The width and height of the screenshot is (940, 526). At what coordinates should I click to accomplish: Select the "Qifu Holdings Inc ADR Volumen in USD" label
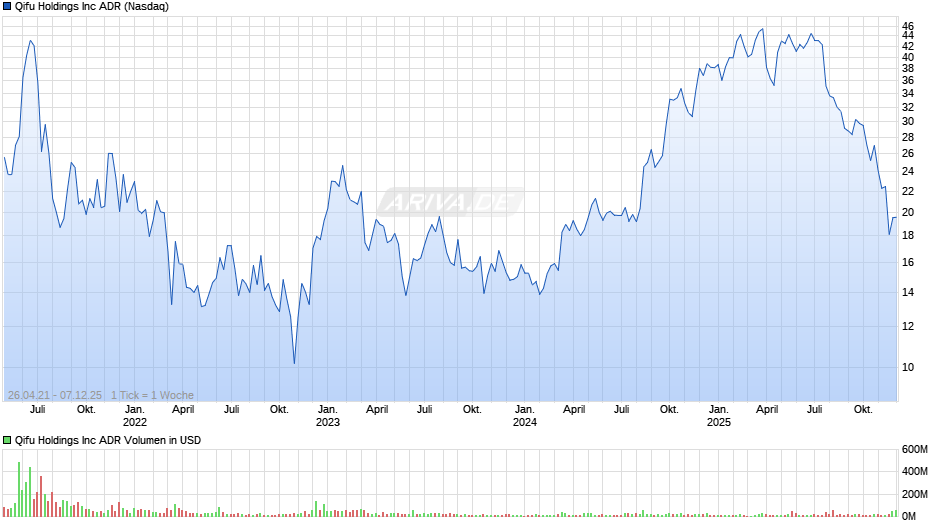pyautogui.click(x=108, y=440)
